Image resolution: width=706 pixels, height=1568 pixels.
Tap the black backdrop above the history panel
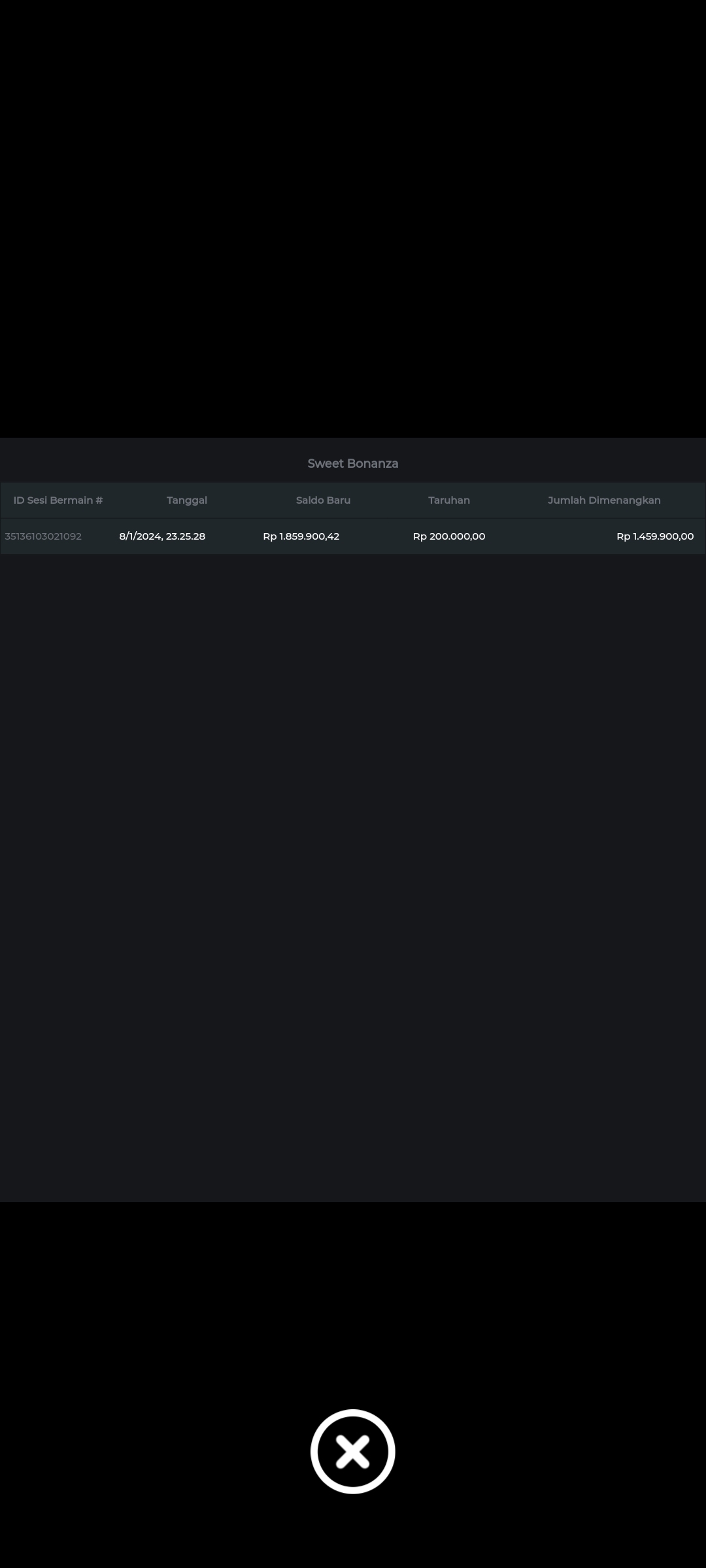pyautogui.click(x=353, y=216)
